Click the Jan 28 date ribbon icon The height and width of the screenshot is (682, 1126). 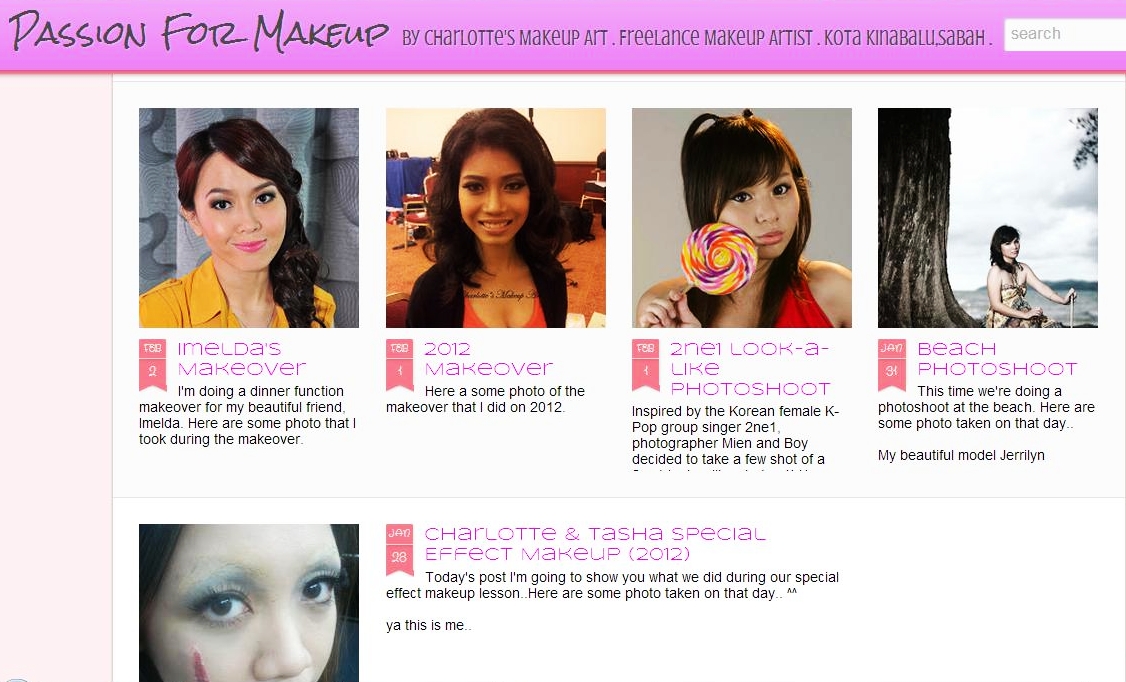tap(399, 549)
